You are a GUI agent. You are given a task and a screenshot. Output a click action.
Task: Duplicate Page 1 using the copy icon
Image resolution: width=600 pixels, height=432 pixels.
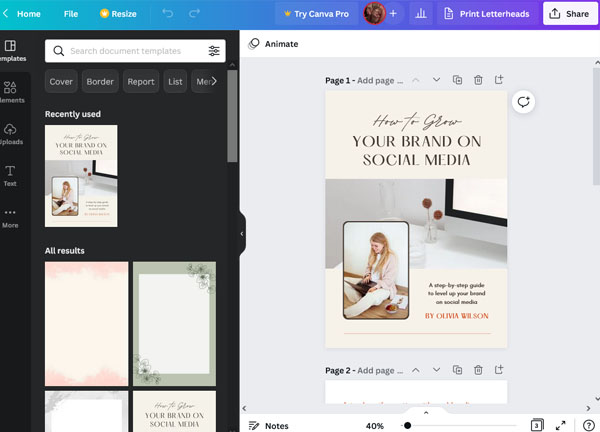[457, 80]
